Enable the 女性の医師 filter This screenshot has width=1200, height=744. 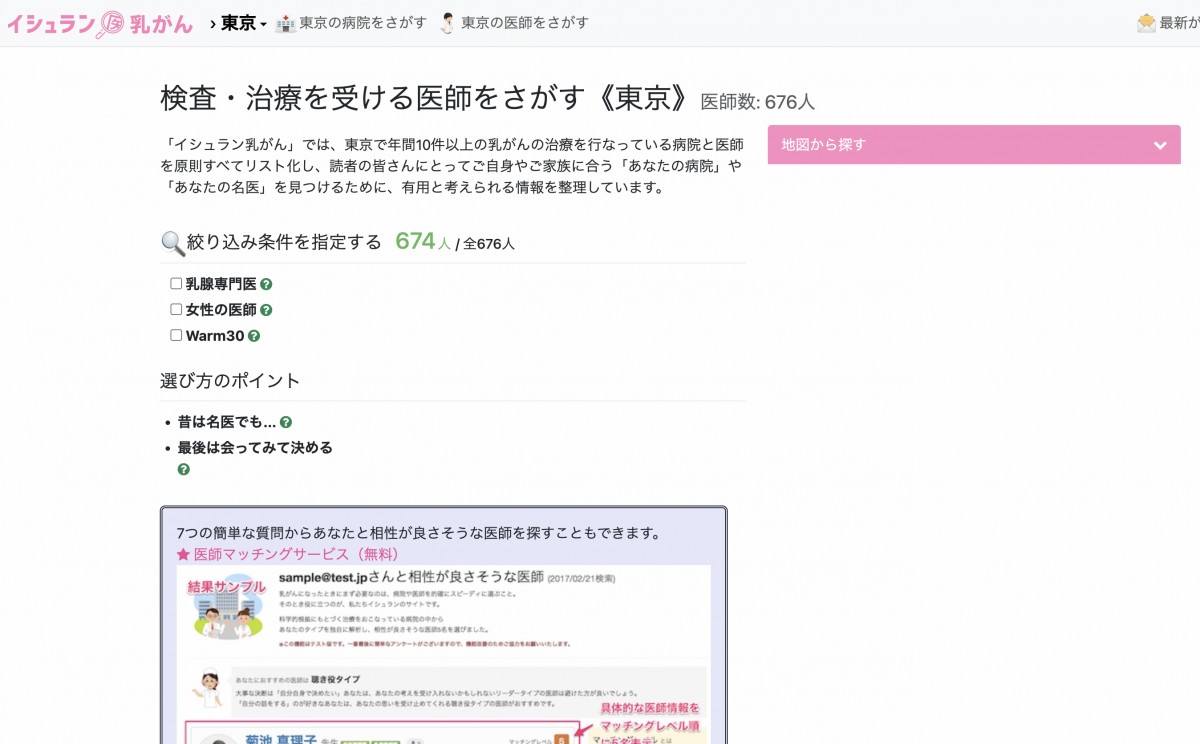coord(176,309)
